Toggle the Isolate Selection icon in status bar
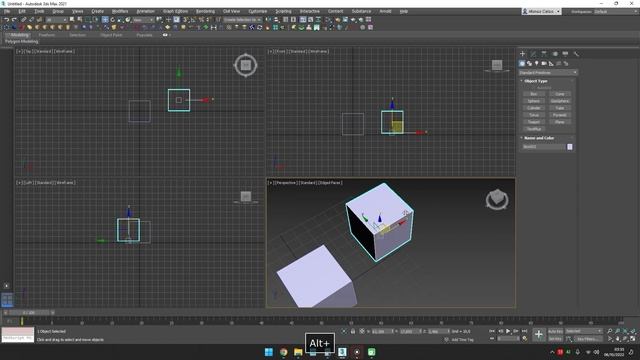 point(344,331)
